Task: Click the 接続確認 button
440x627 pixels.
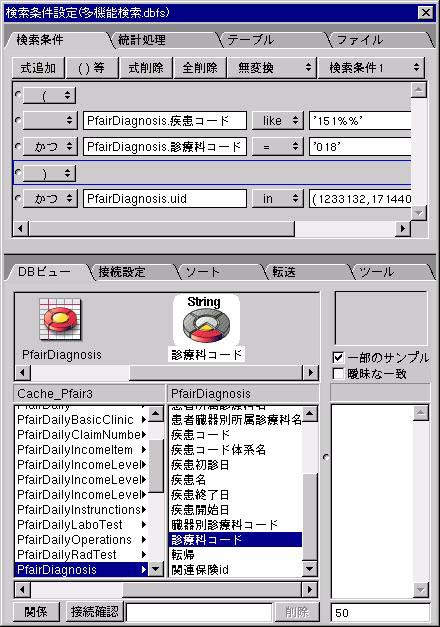Action: pyautogui.click(x=95, y=611)
